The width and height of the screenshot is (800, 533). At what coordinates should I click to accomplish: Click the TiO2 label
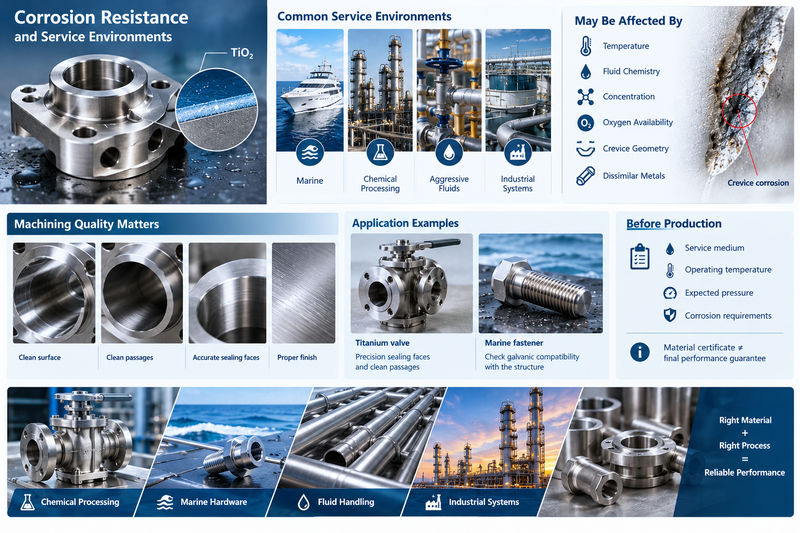241,53
